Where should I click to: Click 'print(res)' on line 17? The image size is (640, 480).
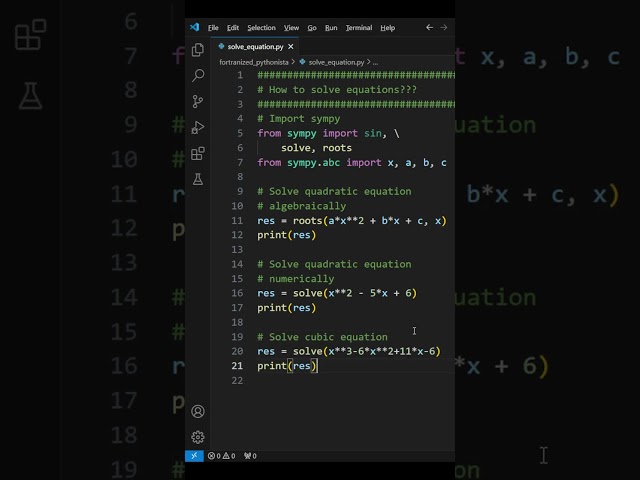[x=287, y=308]
